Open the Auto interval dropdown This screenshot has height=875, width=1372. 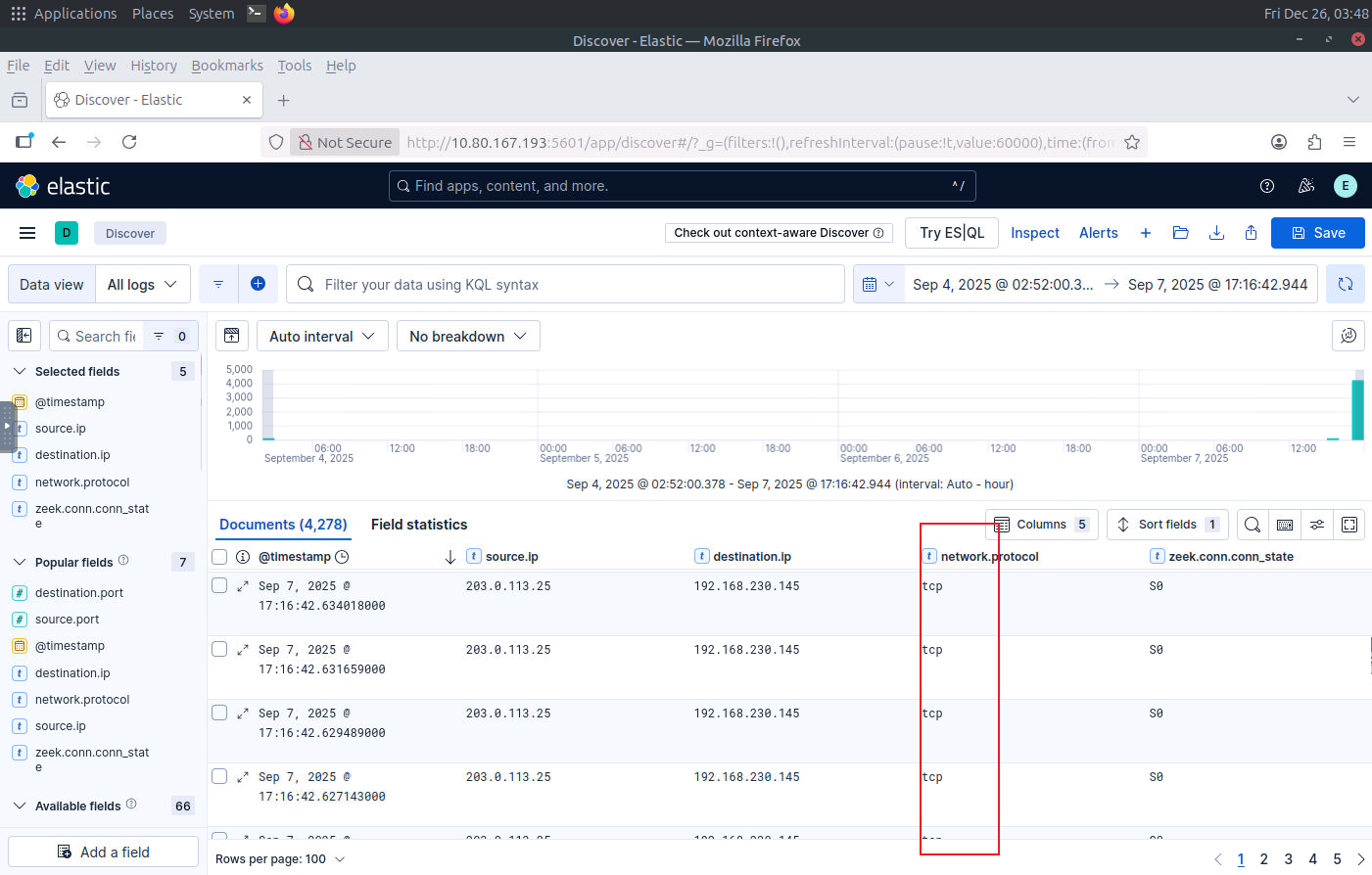[x=322, y=336]
